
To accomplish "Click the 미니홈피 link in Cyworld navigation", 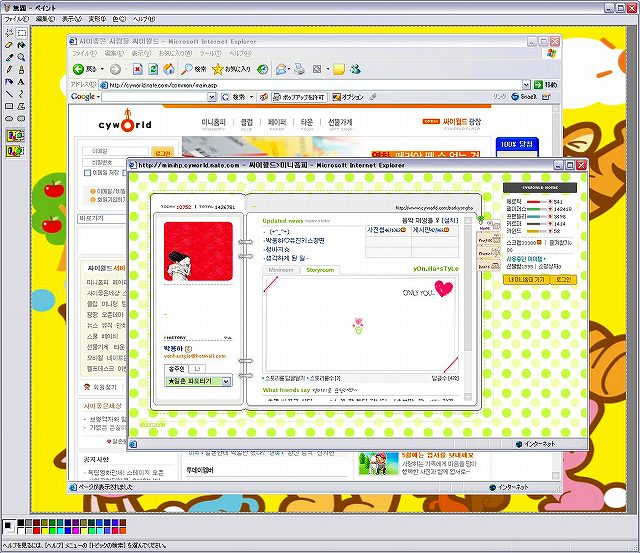I will pos(213,122).
